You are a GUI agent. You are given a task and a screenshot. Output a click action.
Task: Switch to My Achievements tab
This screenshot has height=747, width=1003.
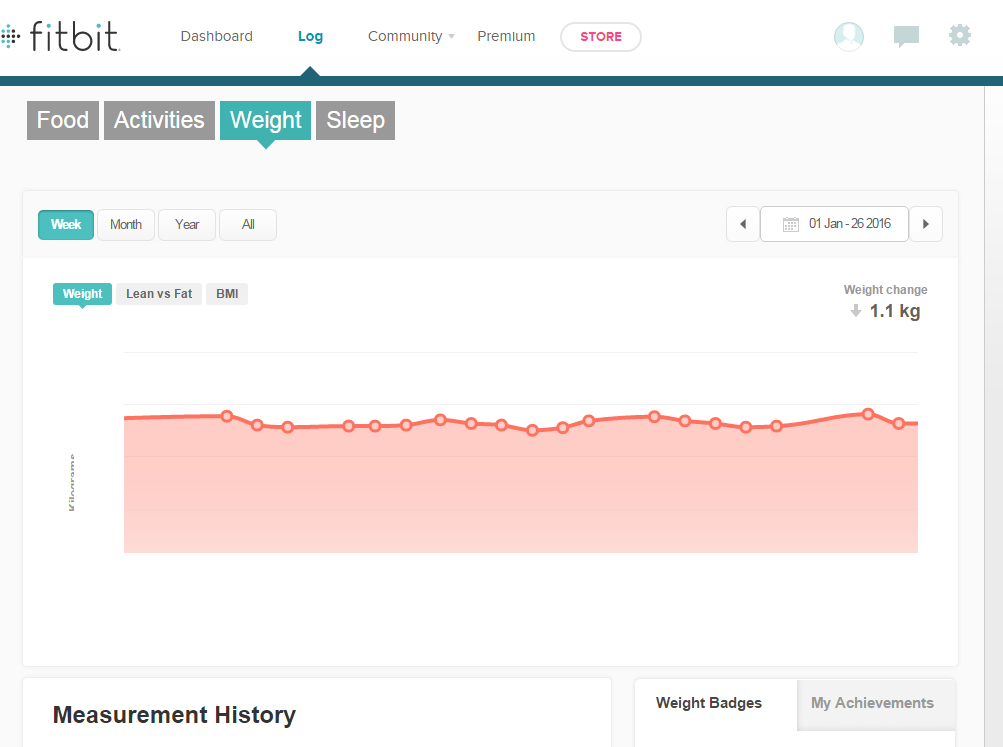[872, 703]
